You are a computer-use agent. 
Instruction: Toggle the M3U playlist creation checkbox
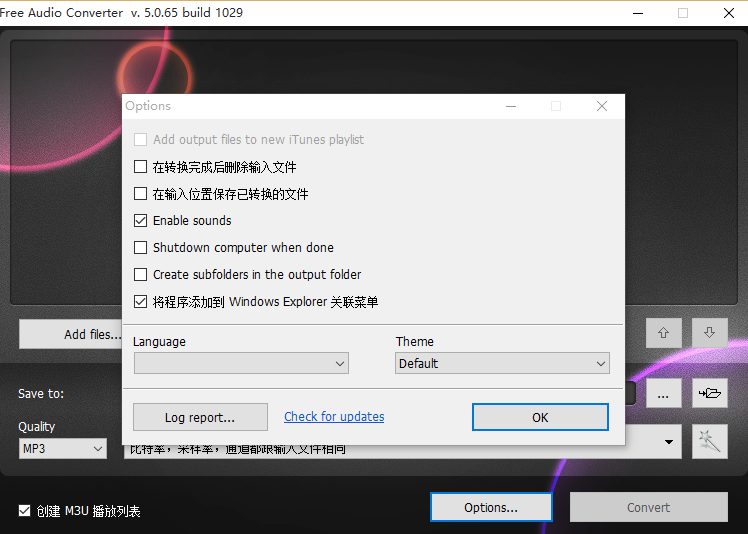[x=25, y=511]
